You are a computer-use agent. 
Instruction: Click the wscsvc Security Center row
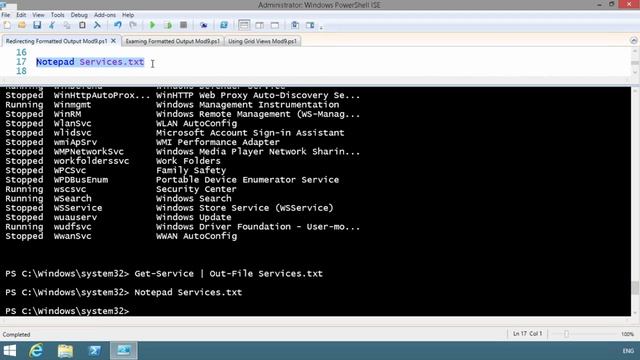pyautogui.click(x=121, y=189)
